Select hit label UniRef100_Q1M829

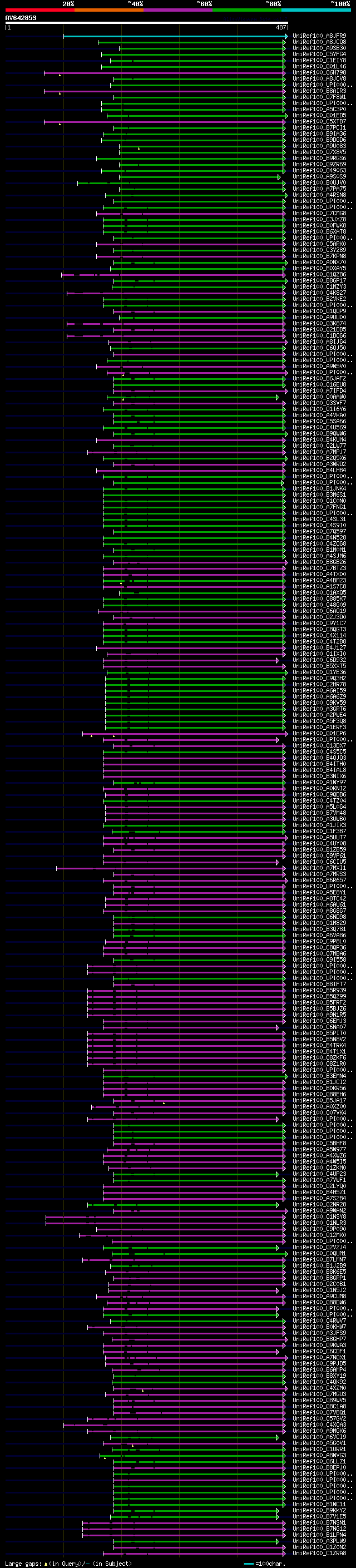click(x=319, y=923)
